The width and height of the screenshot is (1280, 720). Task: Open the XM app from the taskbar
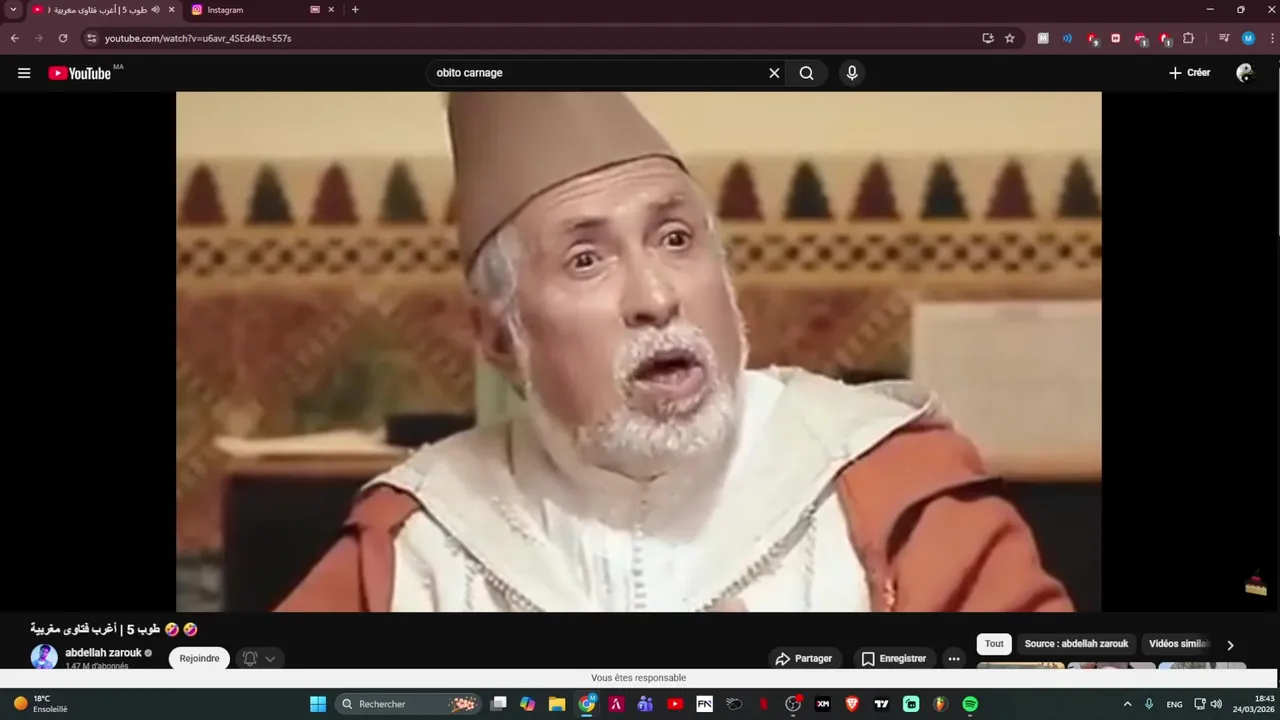coord(823,704)
